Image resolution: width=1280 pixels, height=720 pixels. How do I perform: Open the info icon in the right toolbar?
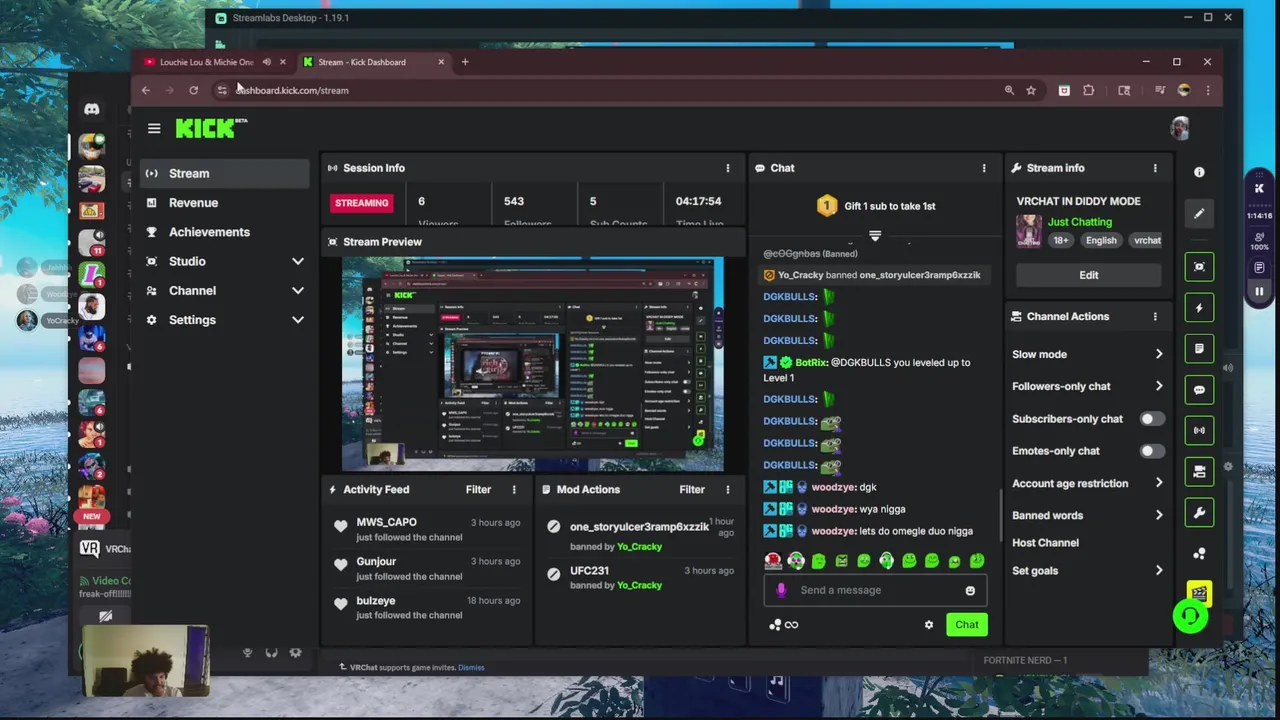click(x=1199, y=172)
